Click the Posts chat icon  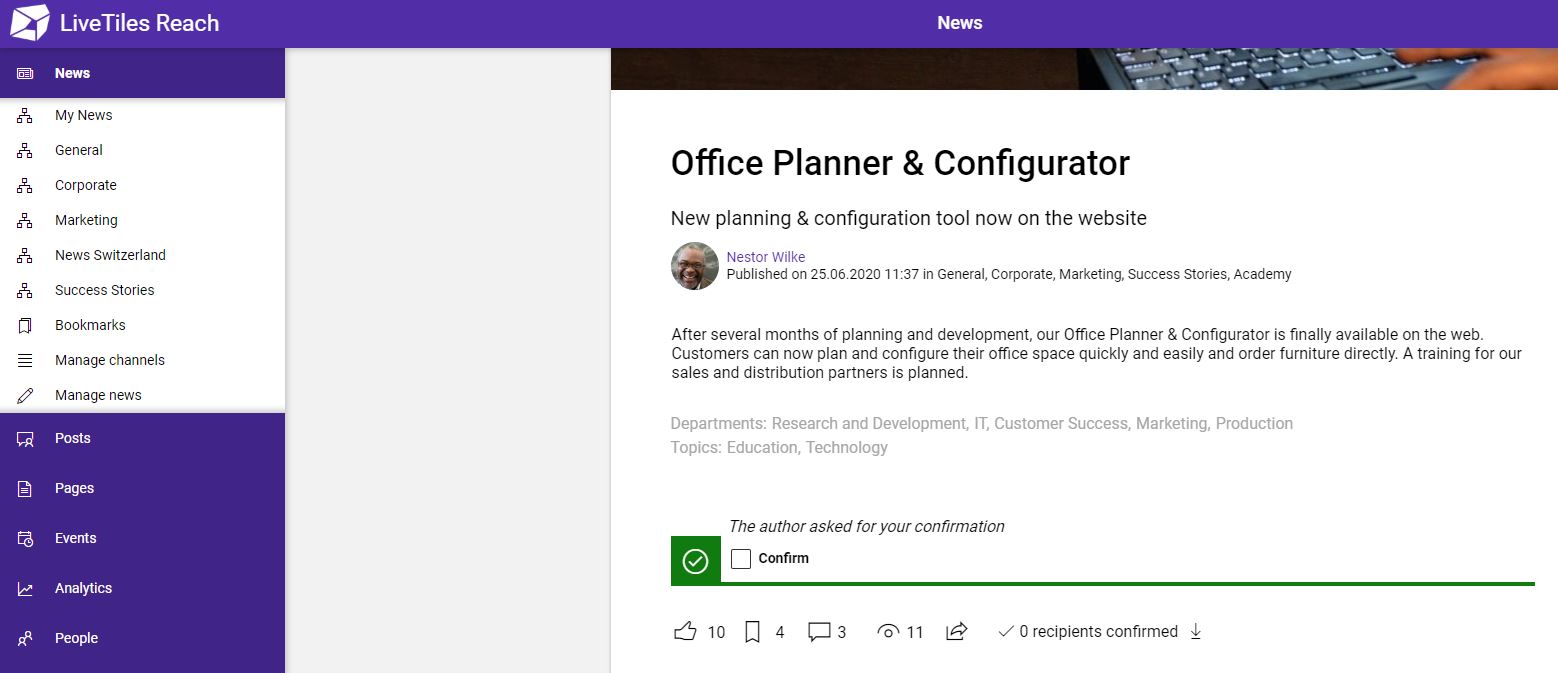coord(25,438)
